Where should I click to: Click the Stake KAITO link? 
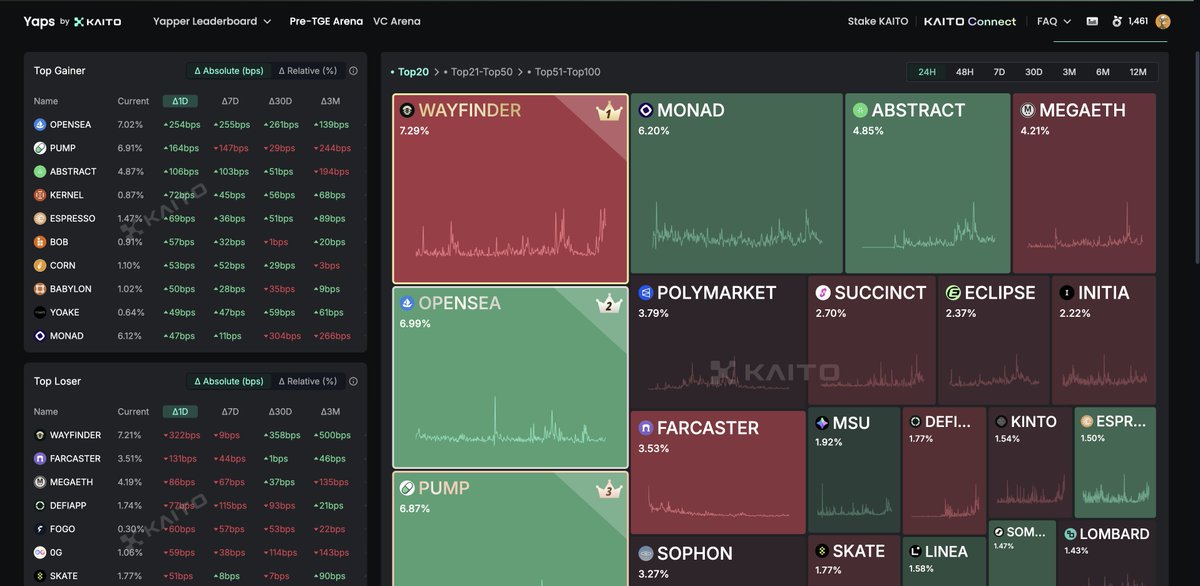[877, 21]
